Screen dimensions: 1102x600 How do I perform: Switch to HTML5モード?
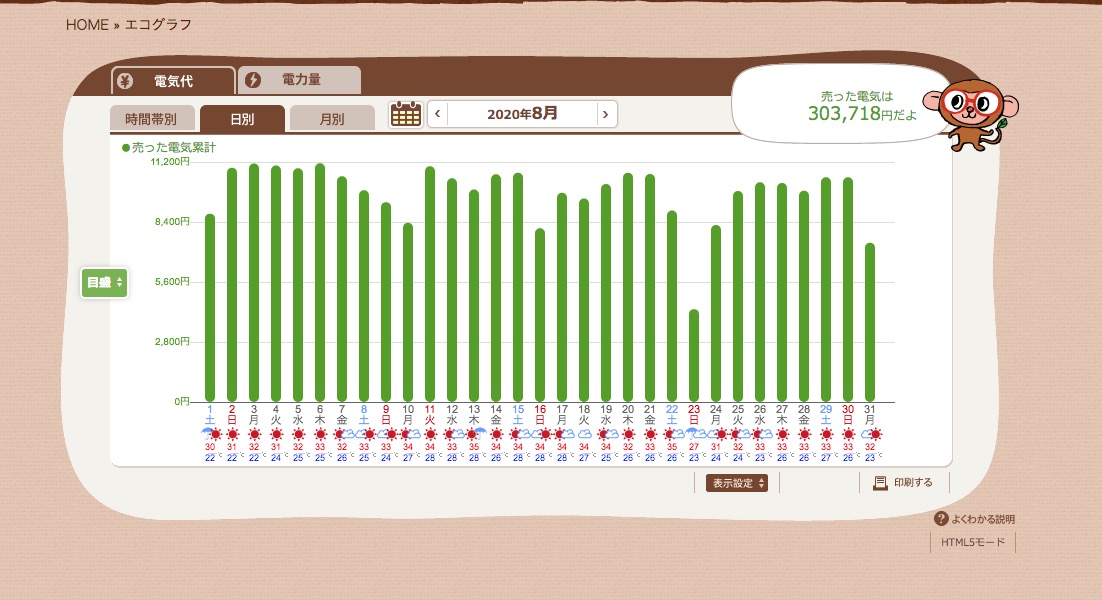[x=973, y=542]
